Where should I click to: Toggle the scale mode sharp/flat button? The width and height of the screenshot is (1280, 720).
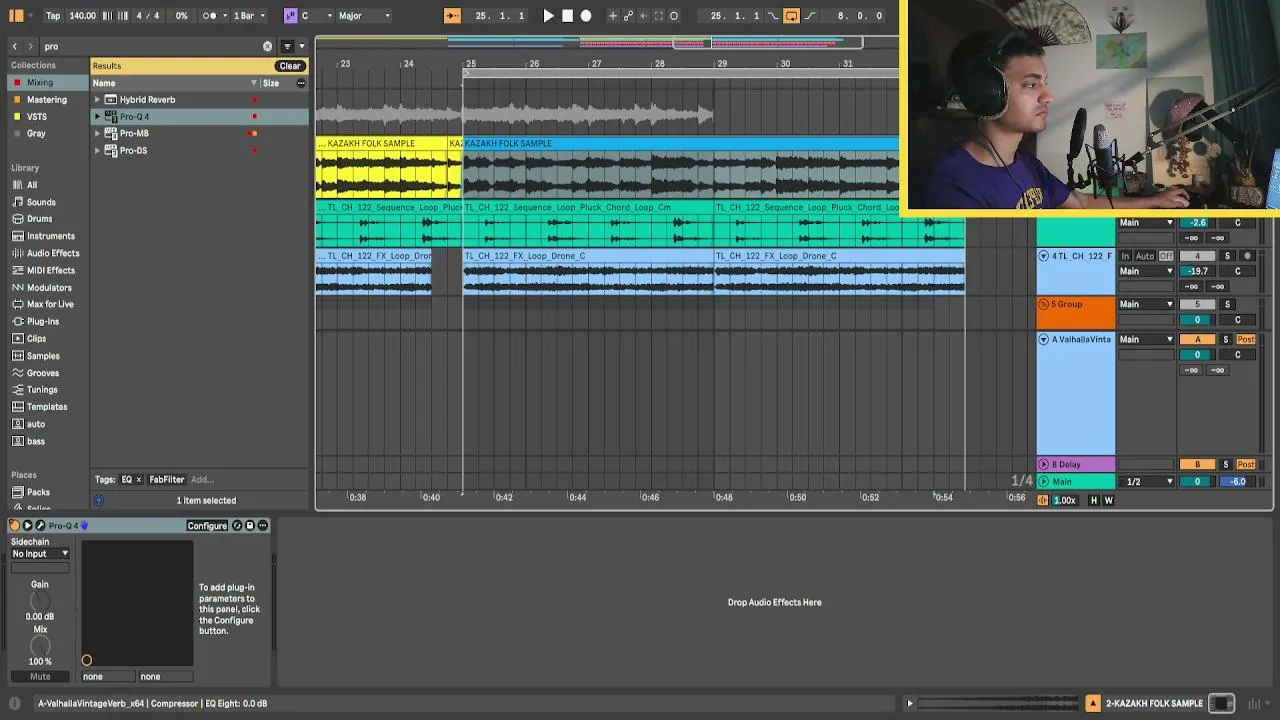(291, 16)
